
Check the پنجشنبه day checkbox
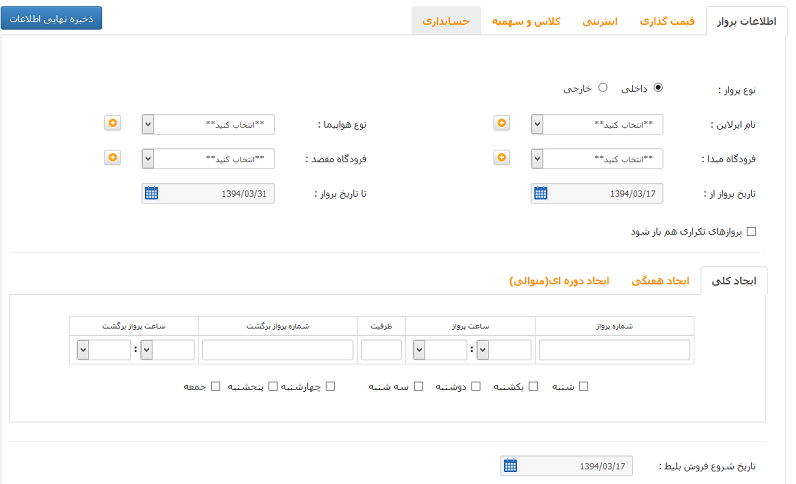tap(273, 386)
